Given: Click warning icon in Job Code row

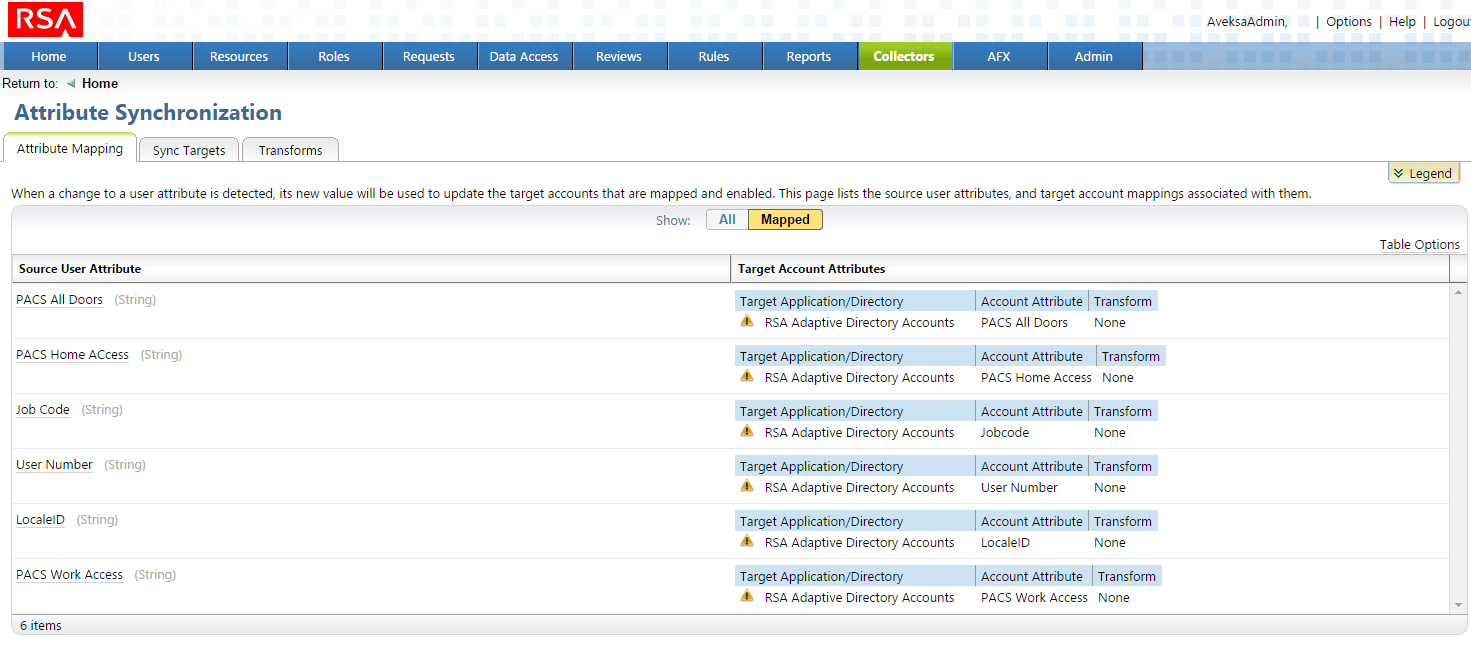Looking at the screenshot, I should click(747, 431).
